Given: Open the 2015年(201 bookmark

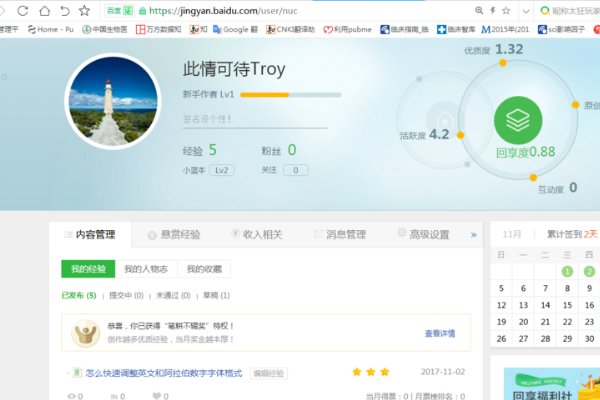Looking at the screenshot, I should tap(505, 29).
